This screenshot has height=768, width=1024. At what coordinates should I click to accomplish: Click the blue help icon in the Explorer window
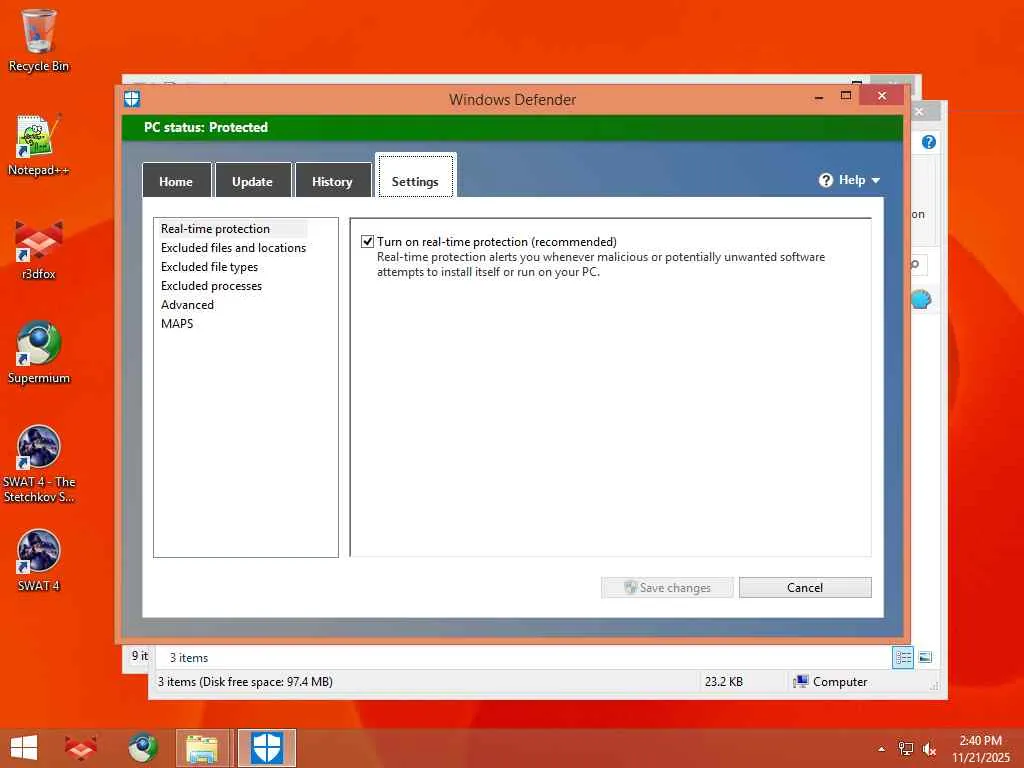tap(929, 142)
